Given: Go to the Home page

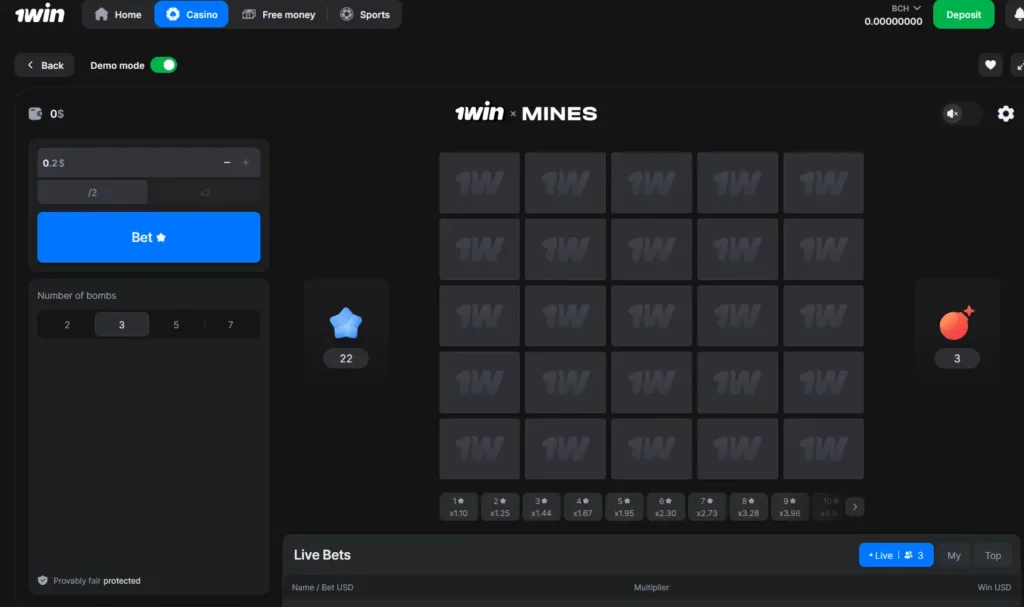Looking at the screenshot, I should (x=116, y=14).
